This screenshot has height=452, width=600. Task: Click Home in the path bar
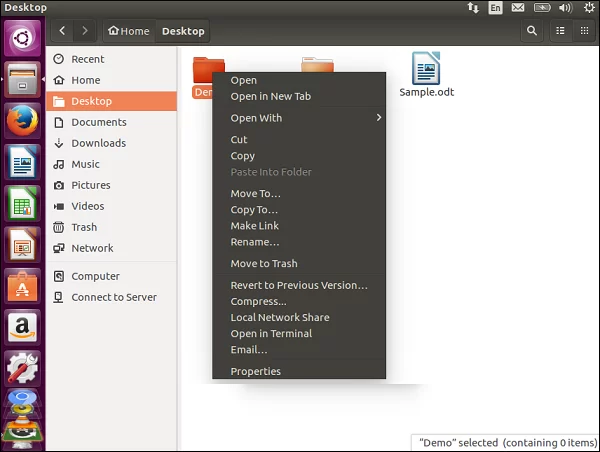point(129,31)
